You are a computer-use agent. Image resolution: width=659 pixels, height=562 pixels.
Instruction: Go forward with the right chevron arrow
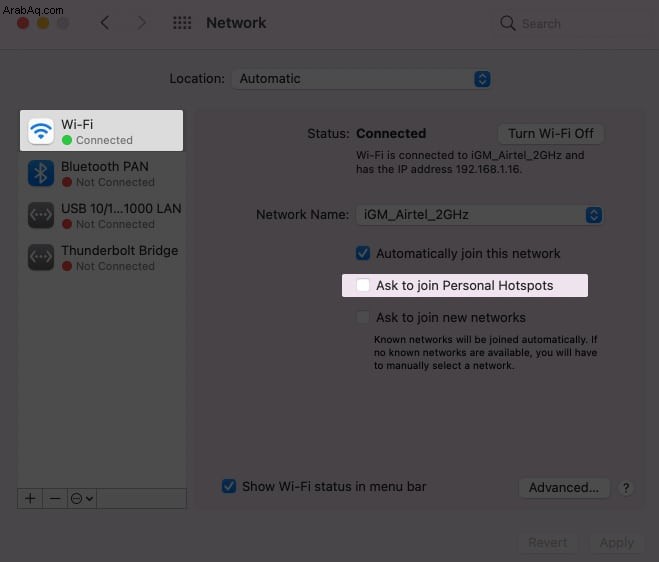pos(142,23)
